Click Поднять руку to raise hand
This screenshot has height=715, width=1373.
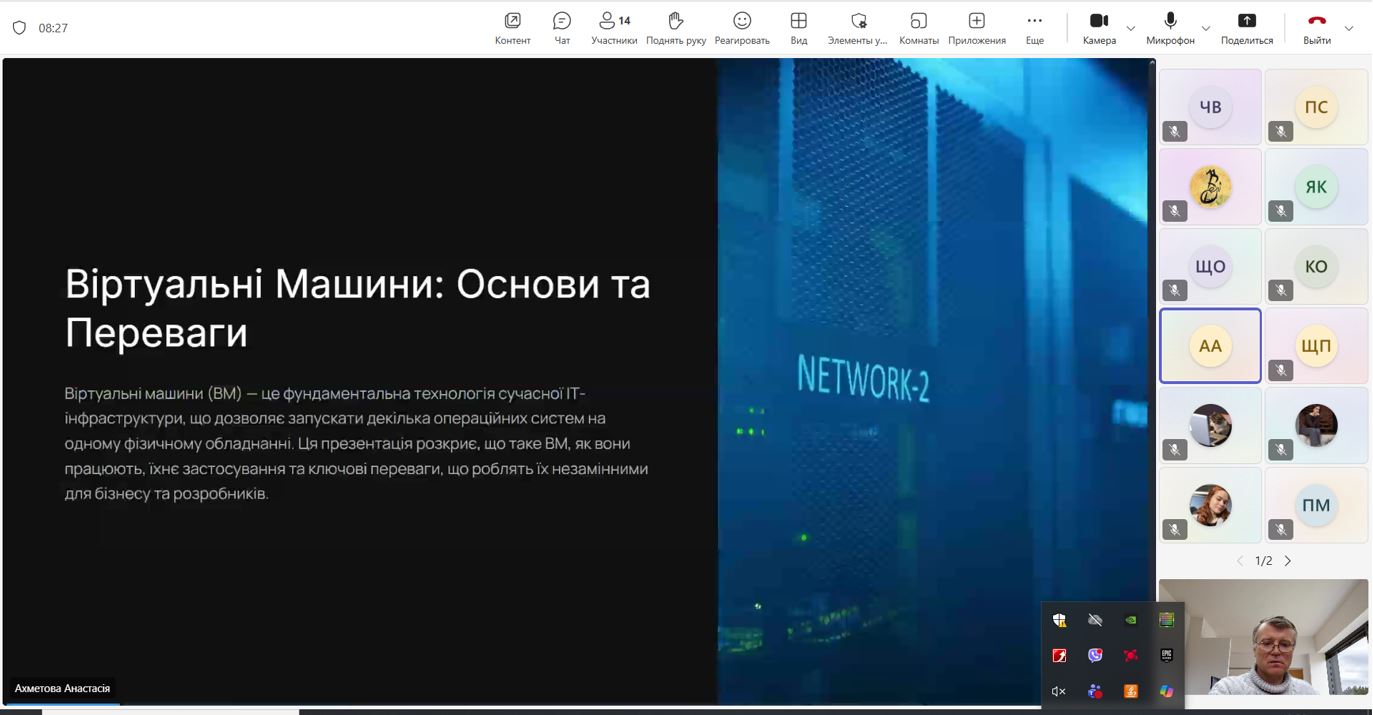pos(676,27)
